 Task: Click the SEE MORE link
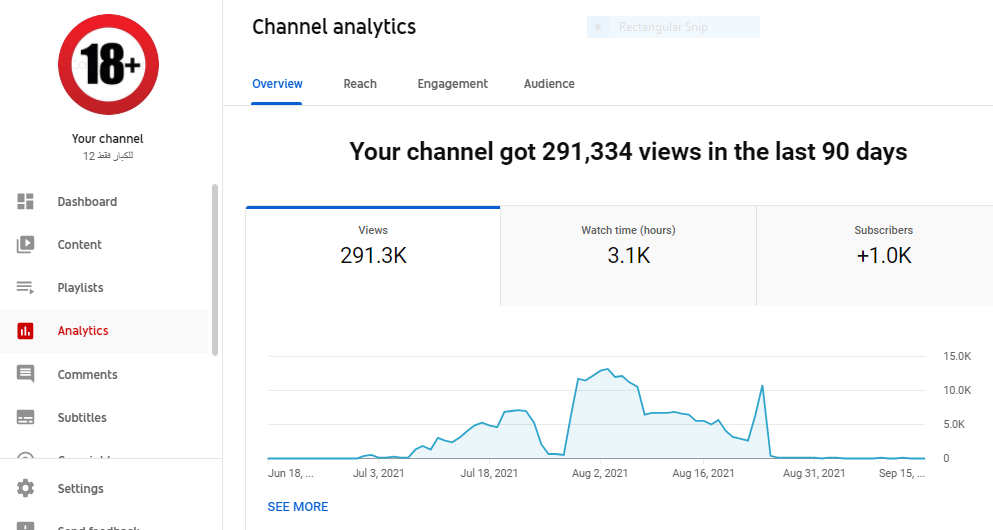coord(298,507)
